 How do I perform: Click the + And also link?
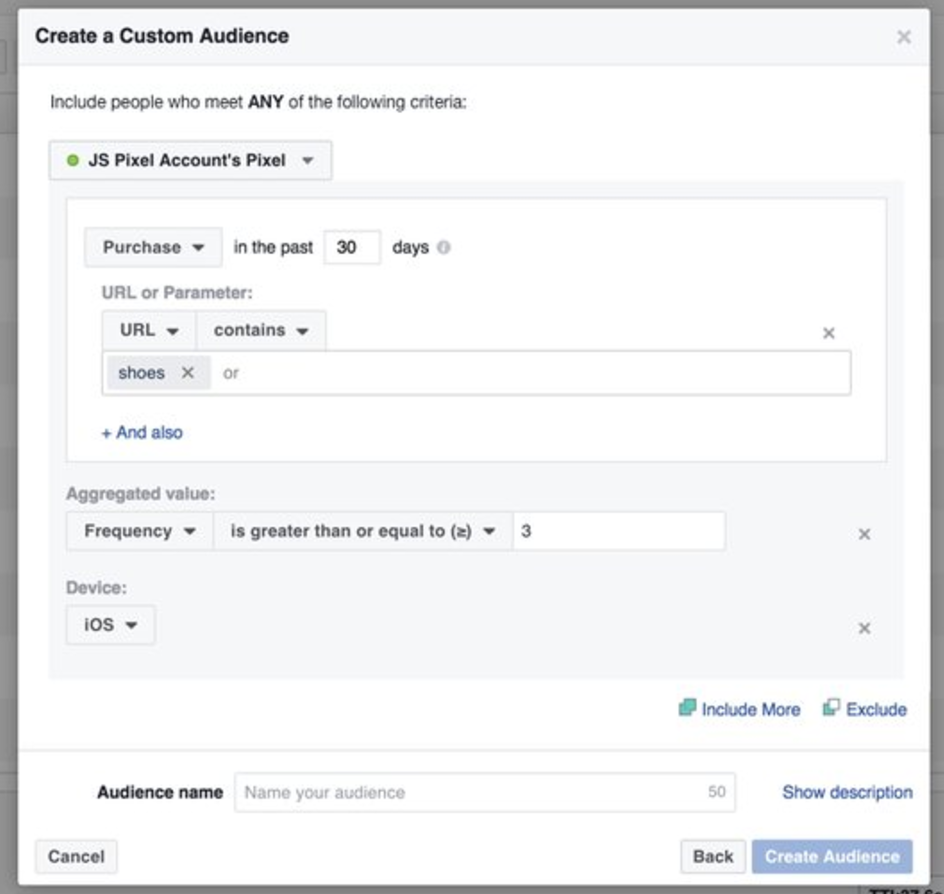coord(142,432)
